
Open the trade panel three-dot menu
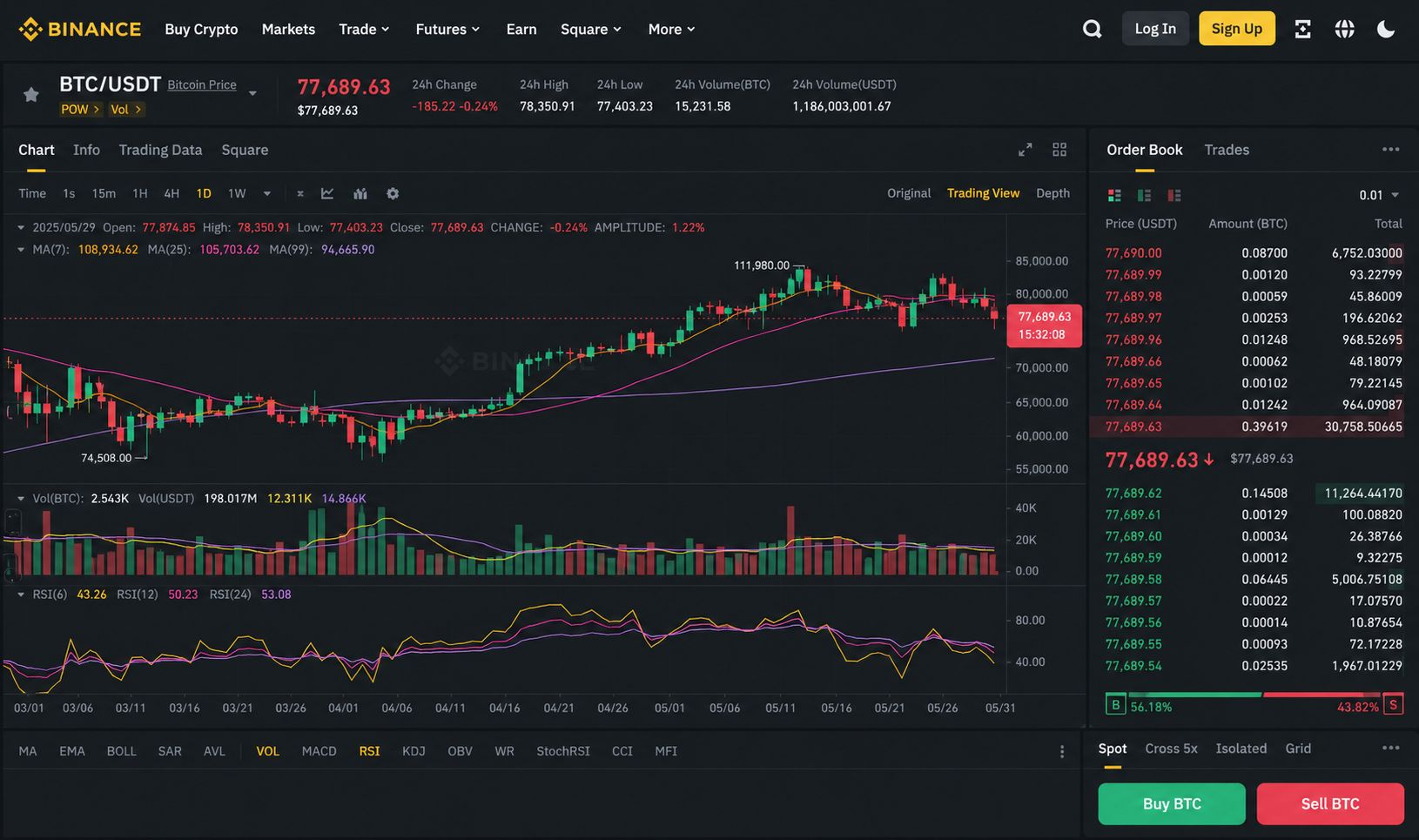click(x=1391, y=748)
